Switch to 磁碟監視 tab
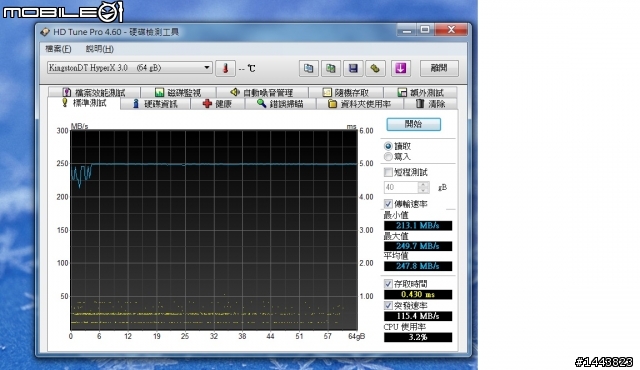 coord(178,93)
